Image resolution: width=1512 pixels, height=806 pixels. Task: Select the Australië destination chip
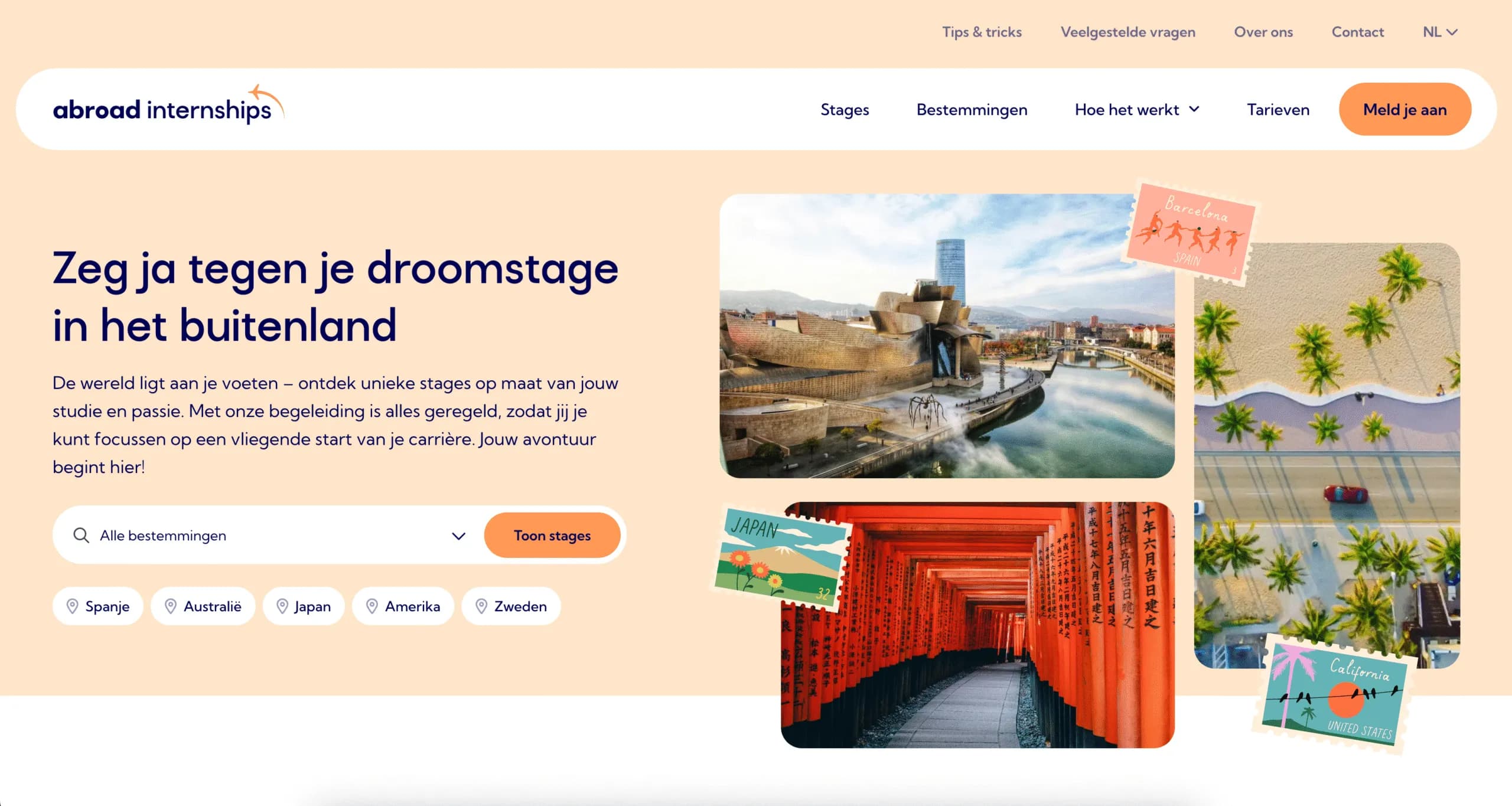[x=203, y=606]
